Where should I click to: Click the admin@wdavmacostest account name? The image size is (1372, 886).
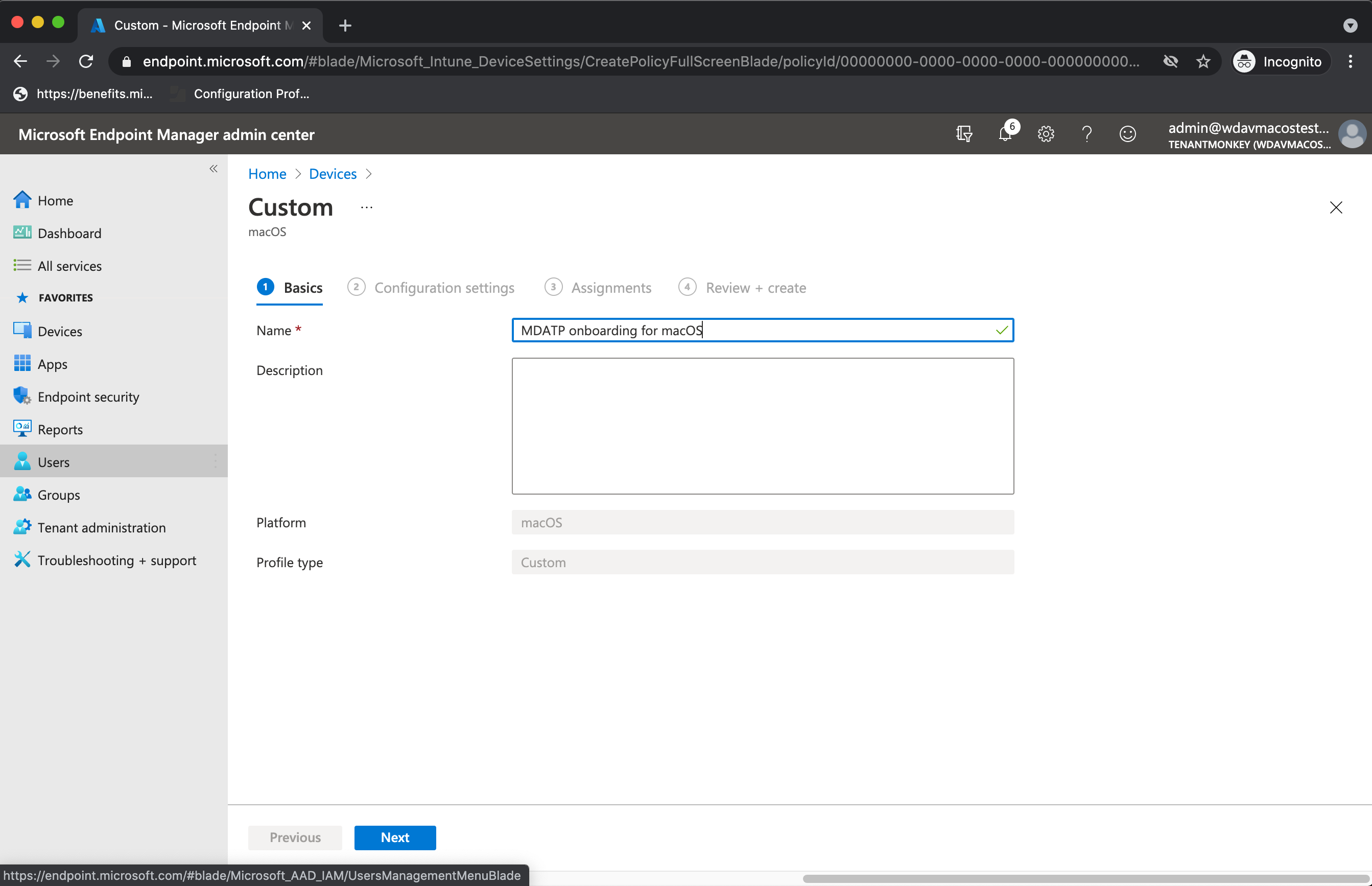pos(1248,127)
